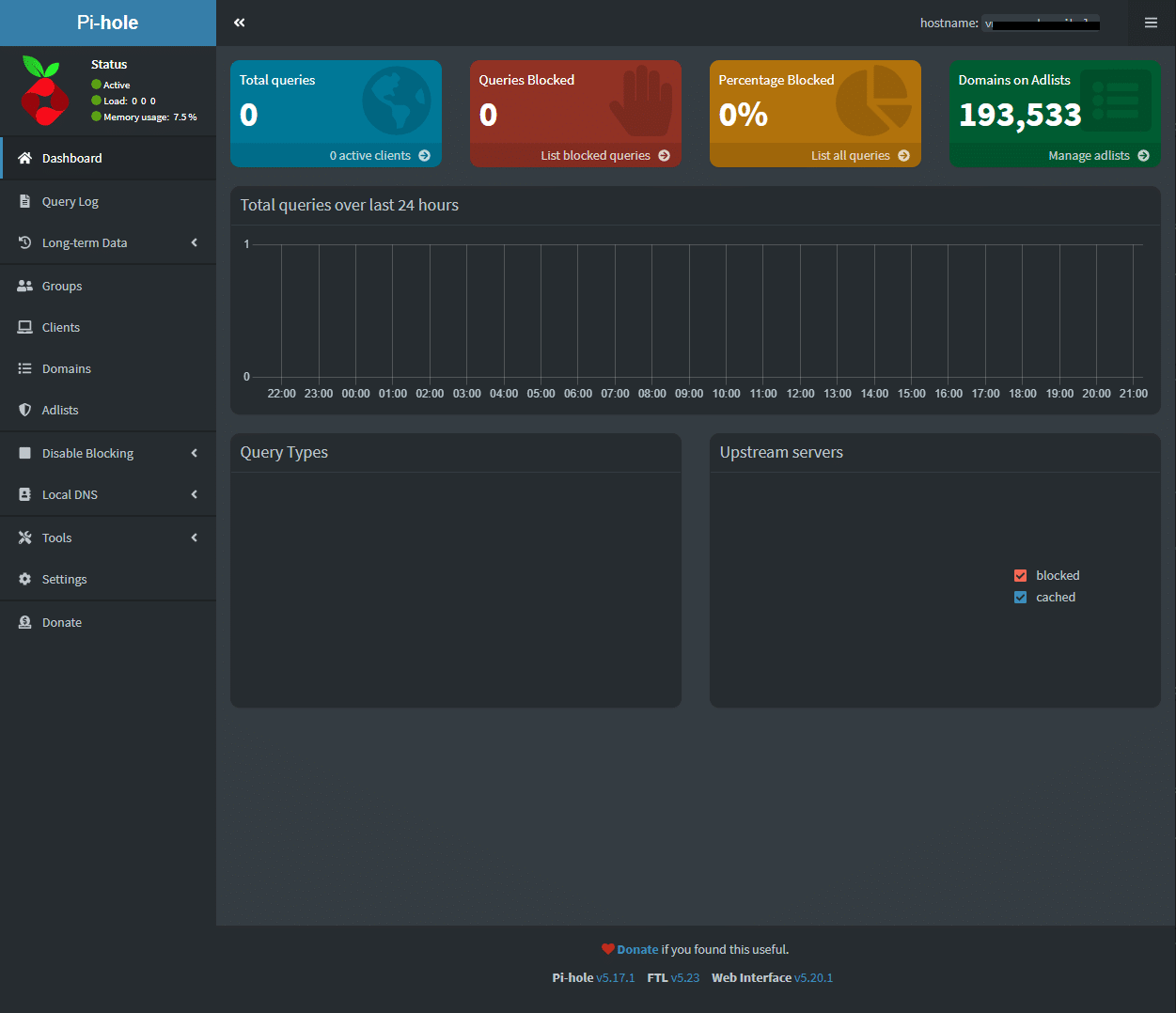Click the redacted hostname in the top bar
The image size is (1176, 1013).
pos(1042,23)
